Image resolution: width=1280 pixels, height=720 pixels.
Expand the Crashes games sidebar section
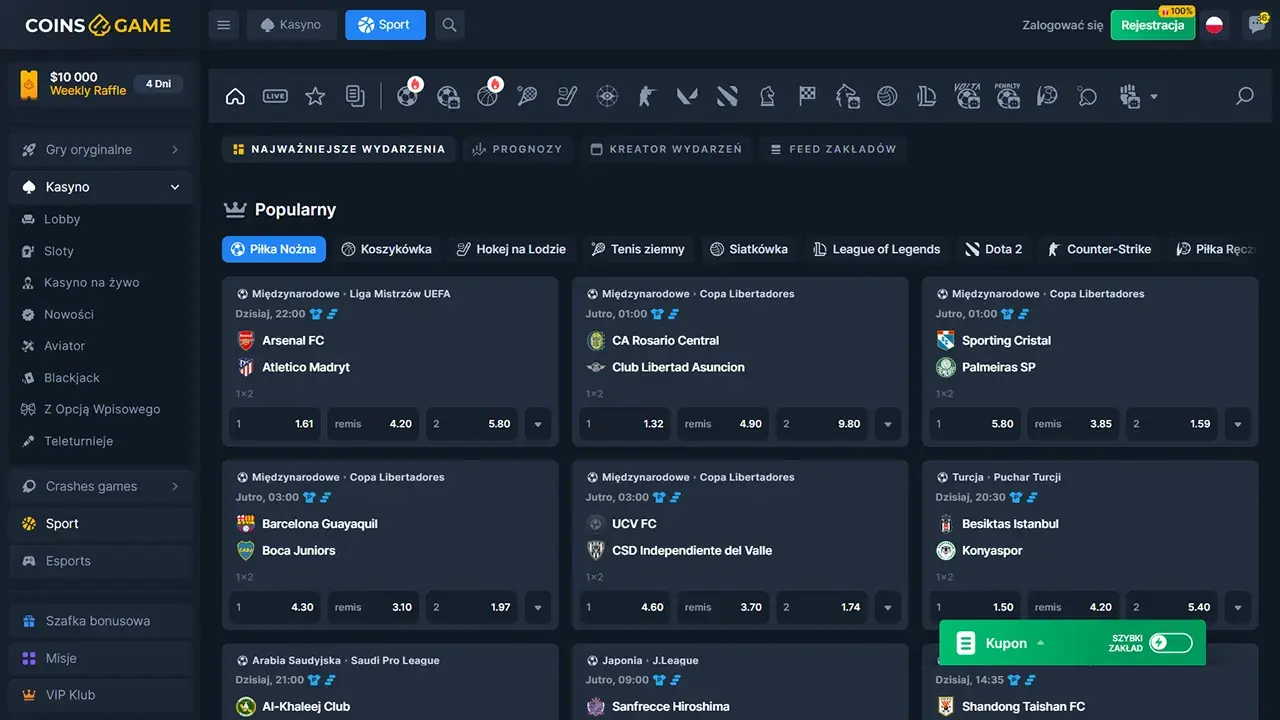pyautogui.click(x=100, y=486)
